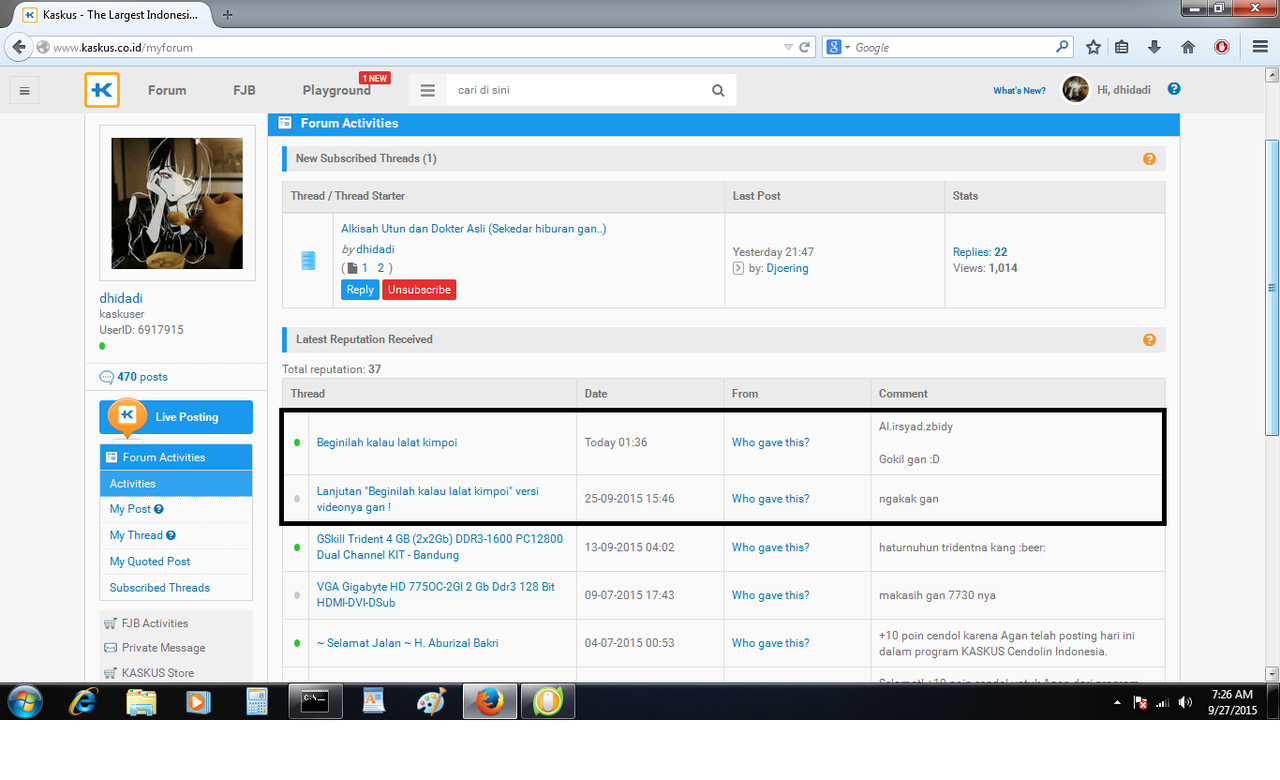Open the URL history dropdown arrow

788,47
